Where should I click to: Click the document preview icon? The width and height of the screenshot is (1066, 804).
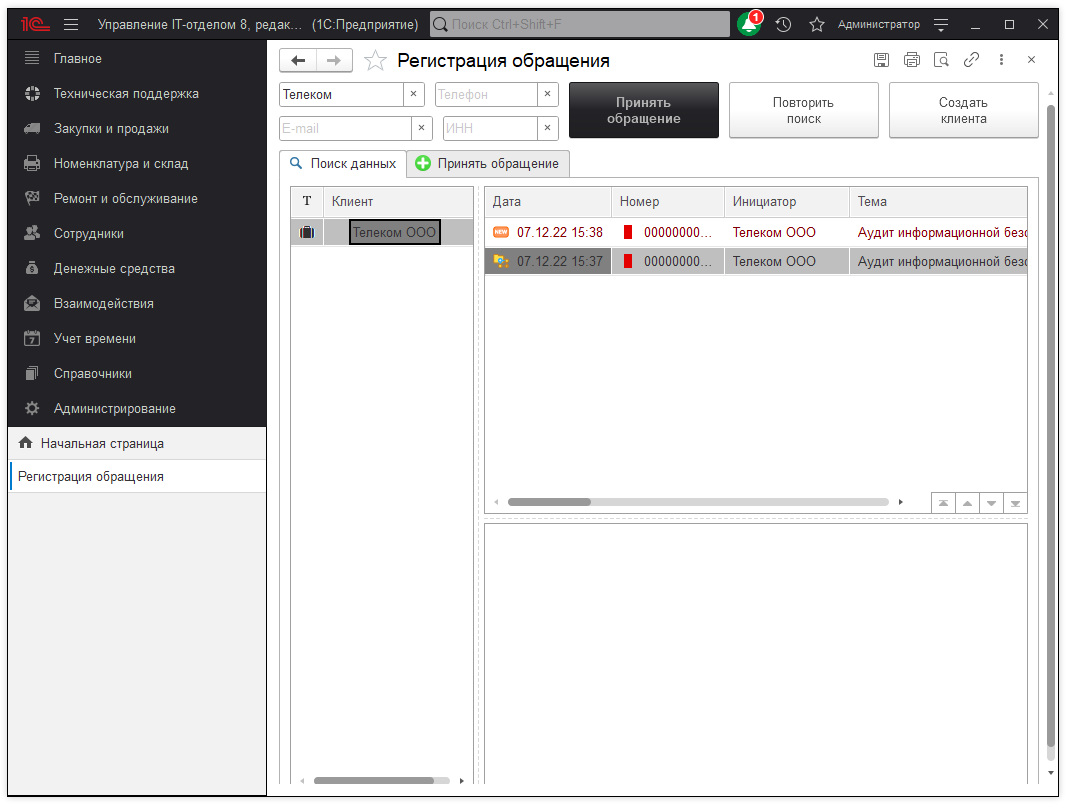[941, 60]
